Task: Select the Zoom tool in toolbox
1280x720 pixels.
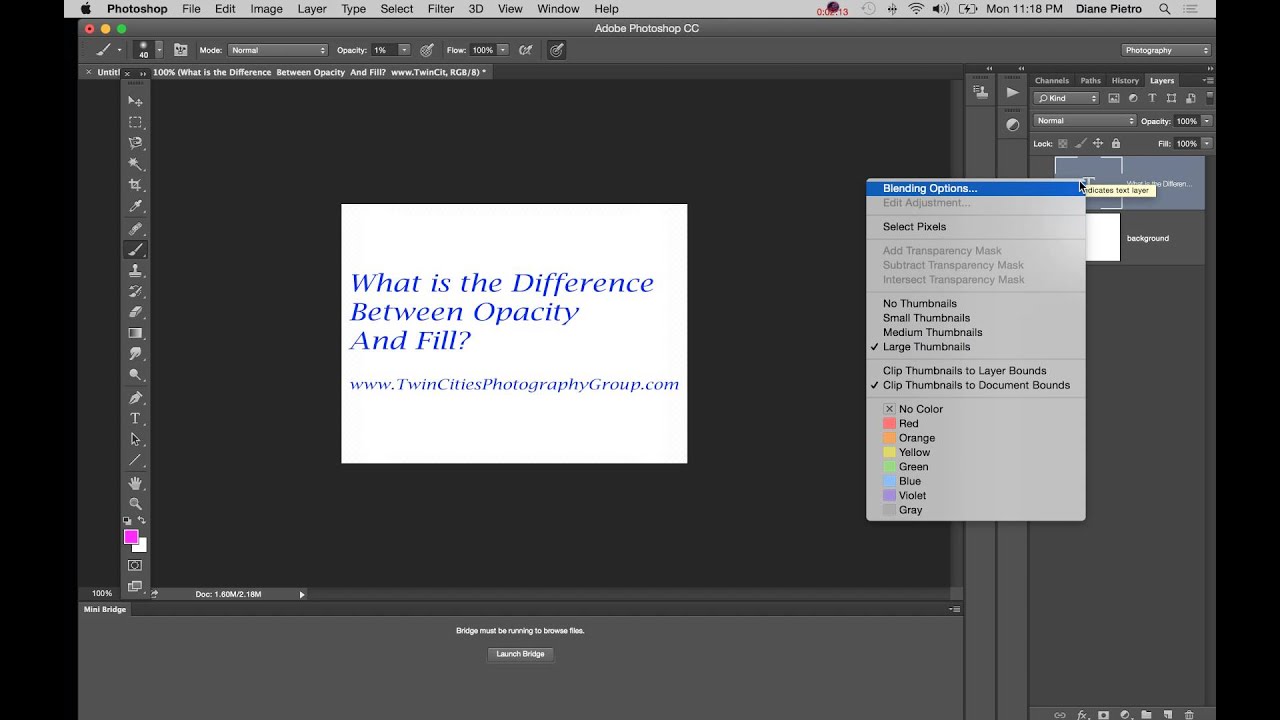Action: click(135, 503)
